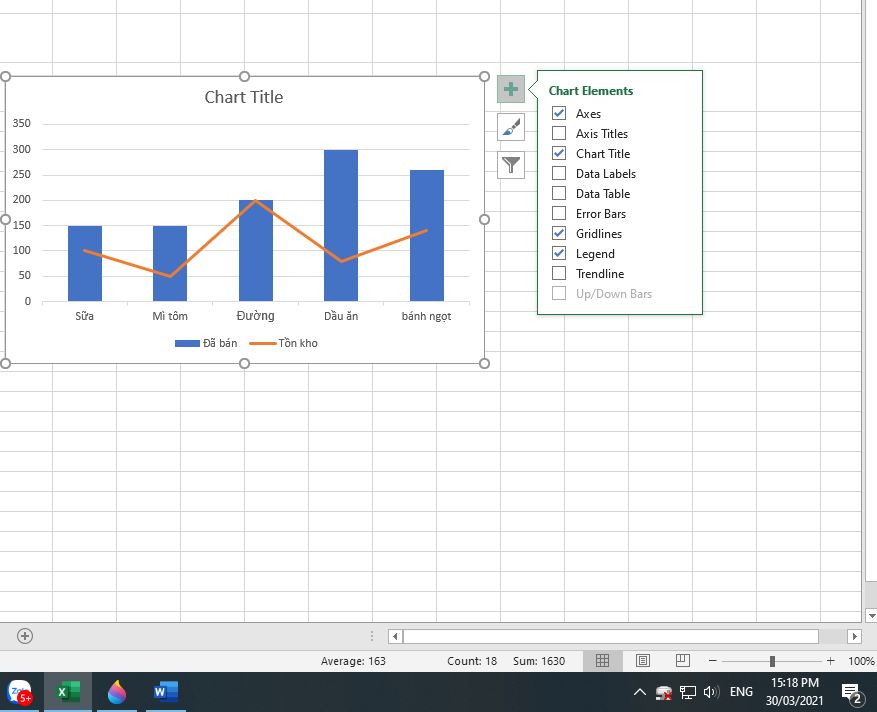The height and width of the screenshot is (712, 877).
Task: Click the 350 value on the vertical axis
Action: point(22,123)
